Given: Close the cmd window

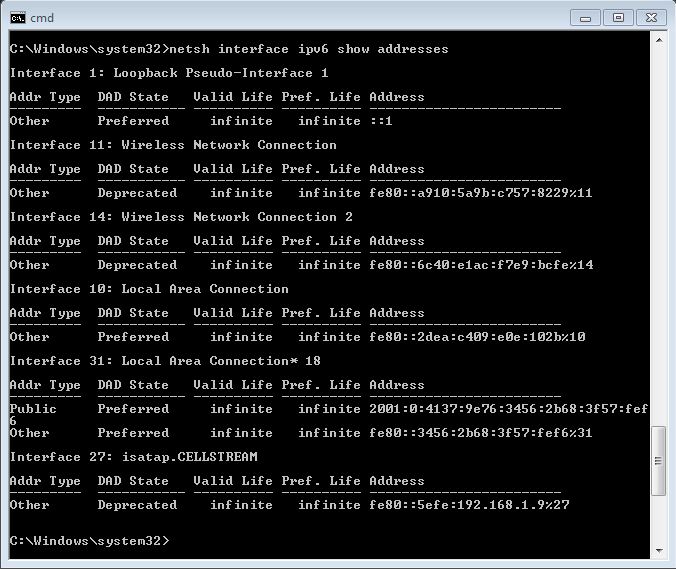Looking at the screenshot, I should 651,17.
